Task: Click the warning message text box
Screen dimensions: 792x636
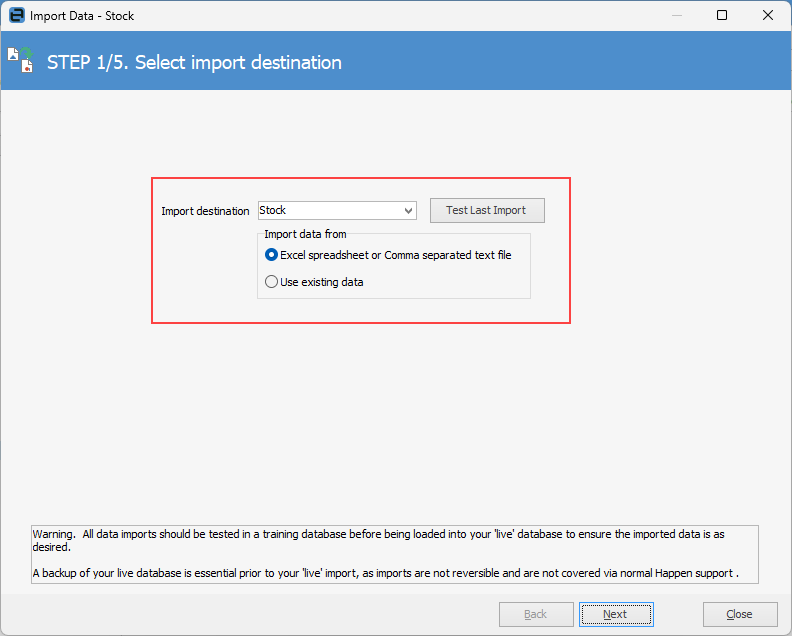Action: 395,554
